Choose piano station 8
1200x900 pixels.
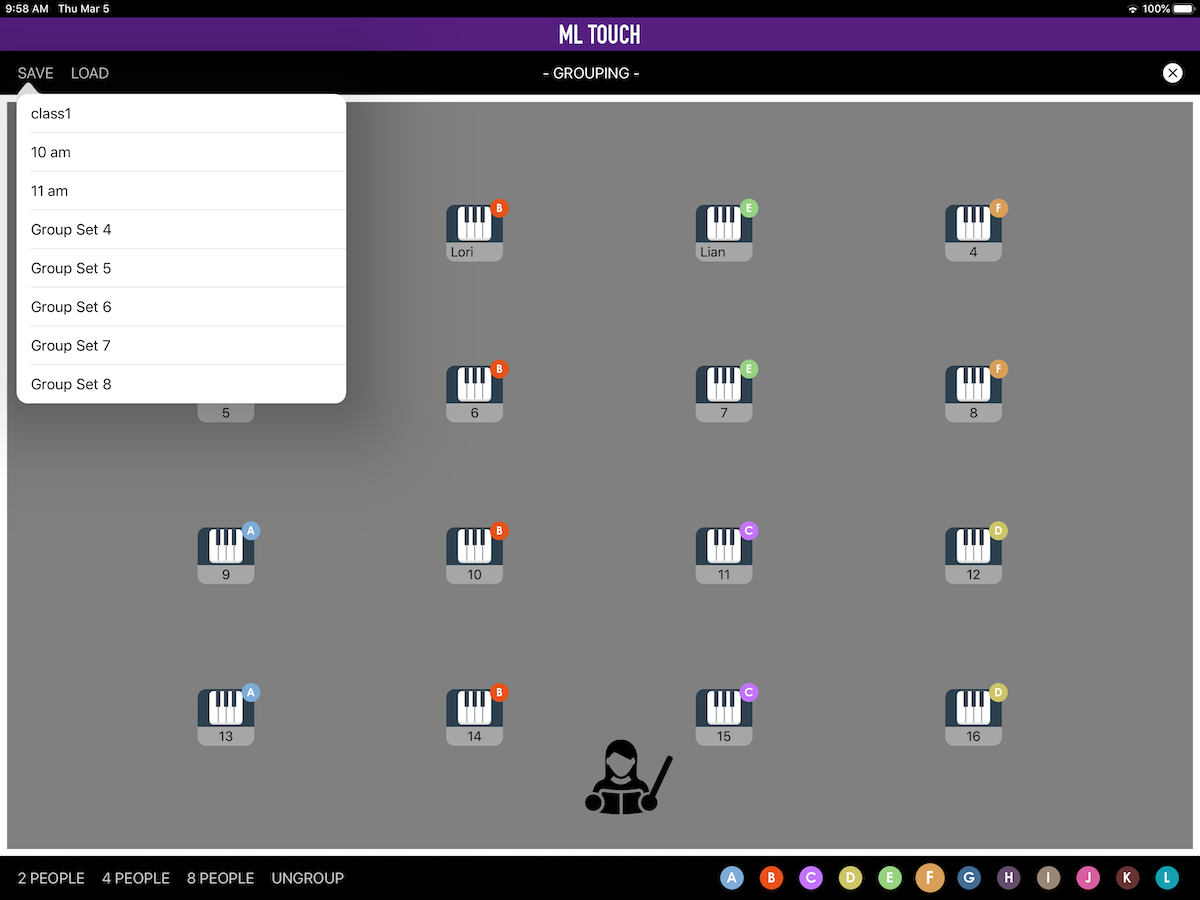click(x=973, y=393)
